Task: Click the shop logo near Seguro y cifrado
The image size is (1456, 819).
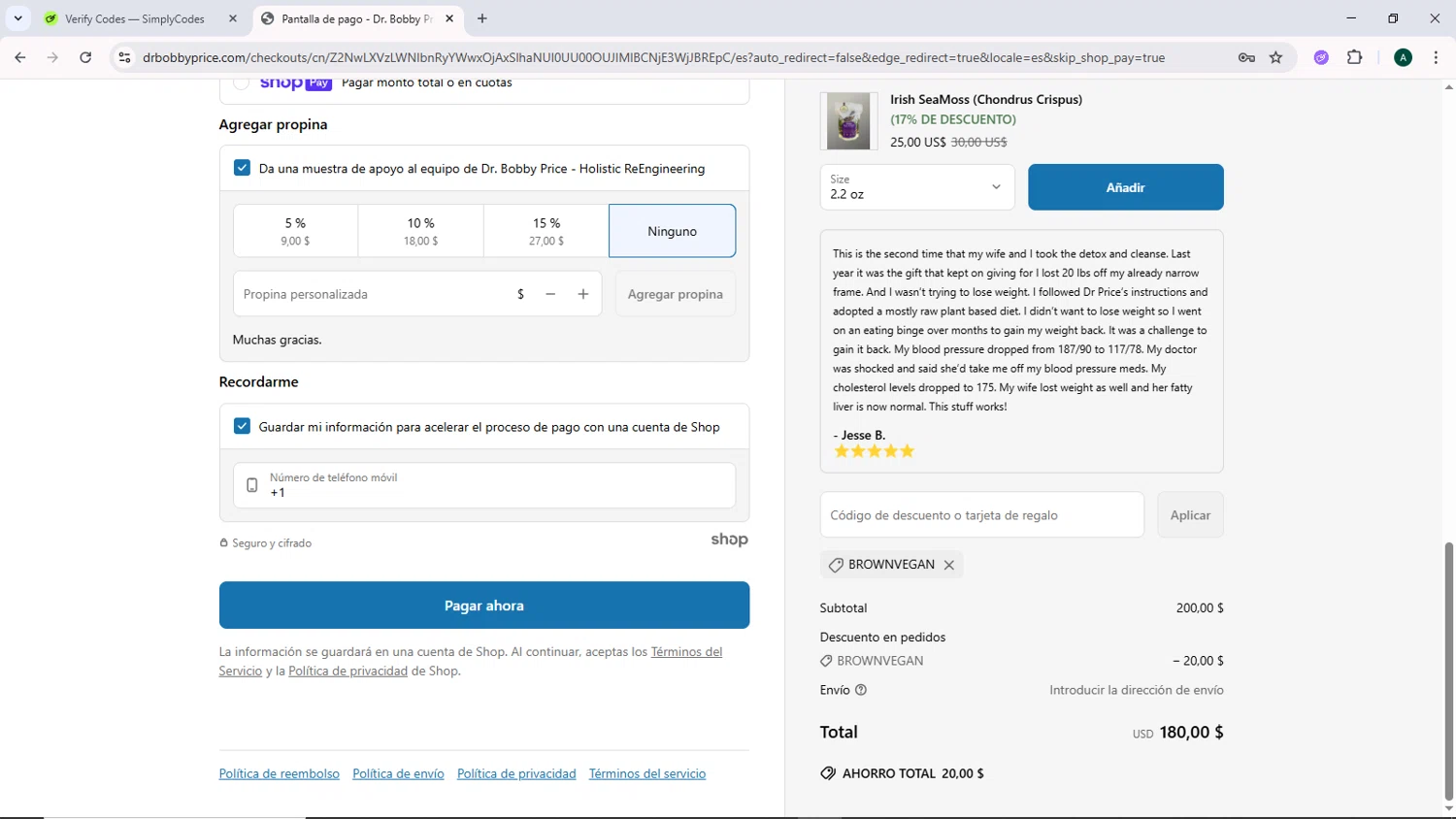Action: pyautogui.click(x=729, y=540)
